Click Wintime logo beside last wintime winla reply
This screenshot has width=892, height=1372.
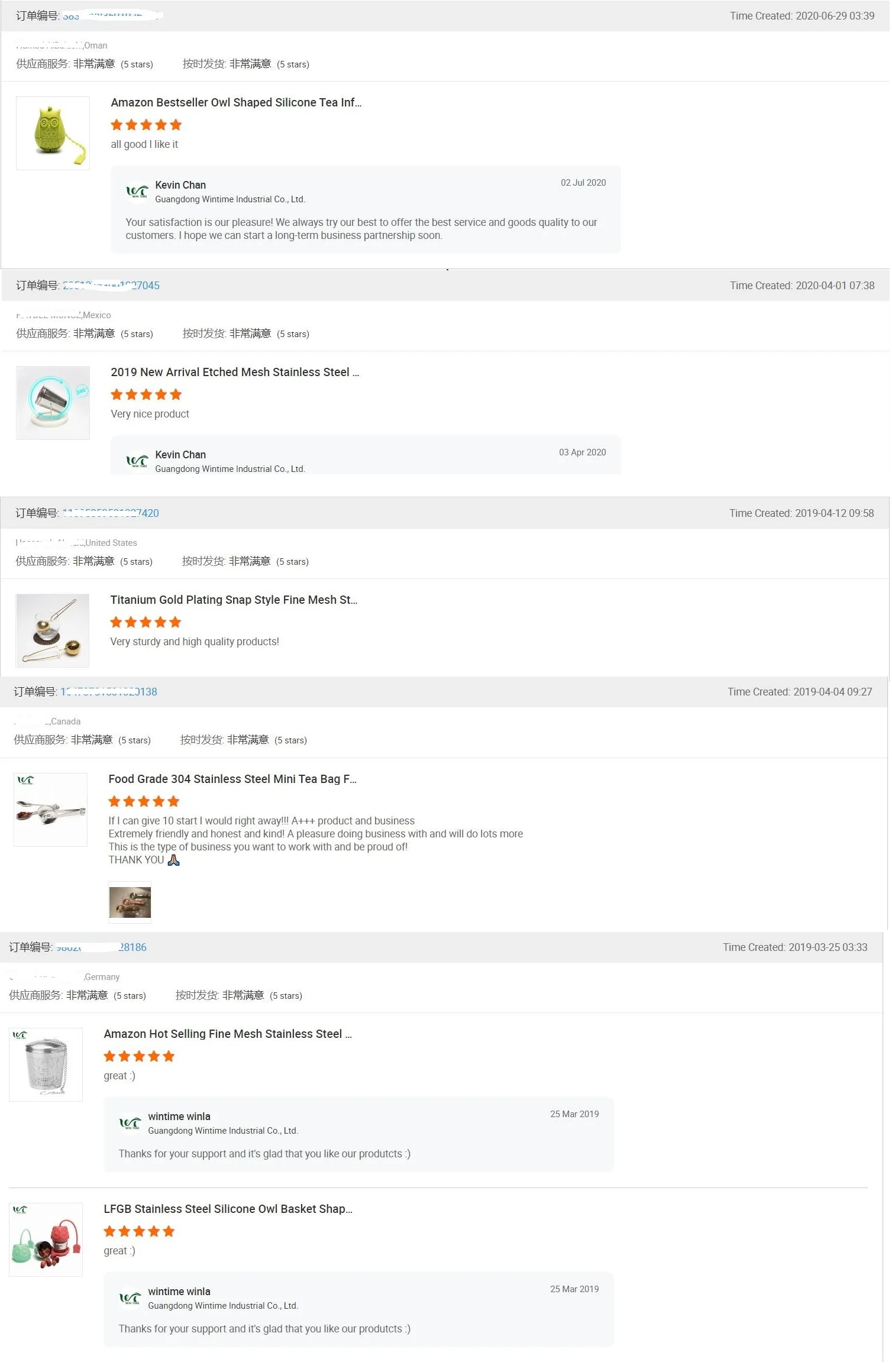130,1297
